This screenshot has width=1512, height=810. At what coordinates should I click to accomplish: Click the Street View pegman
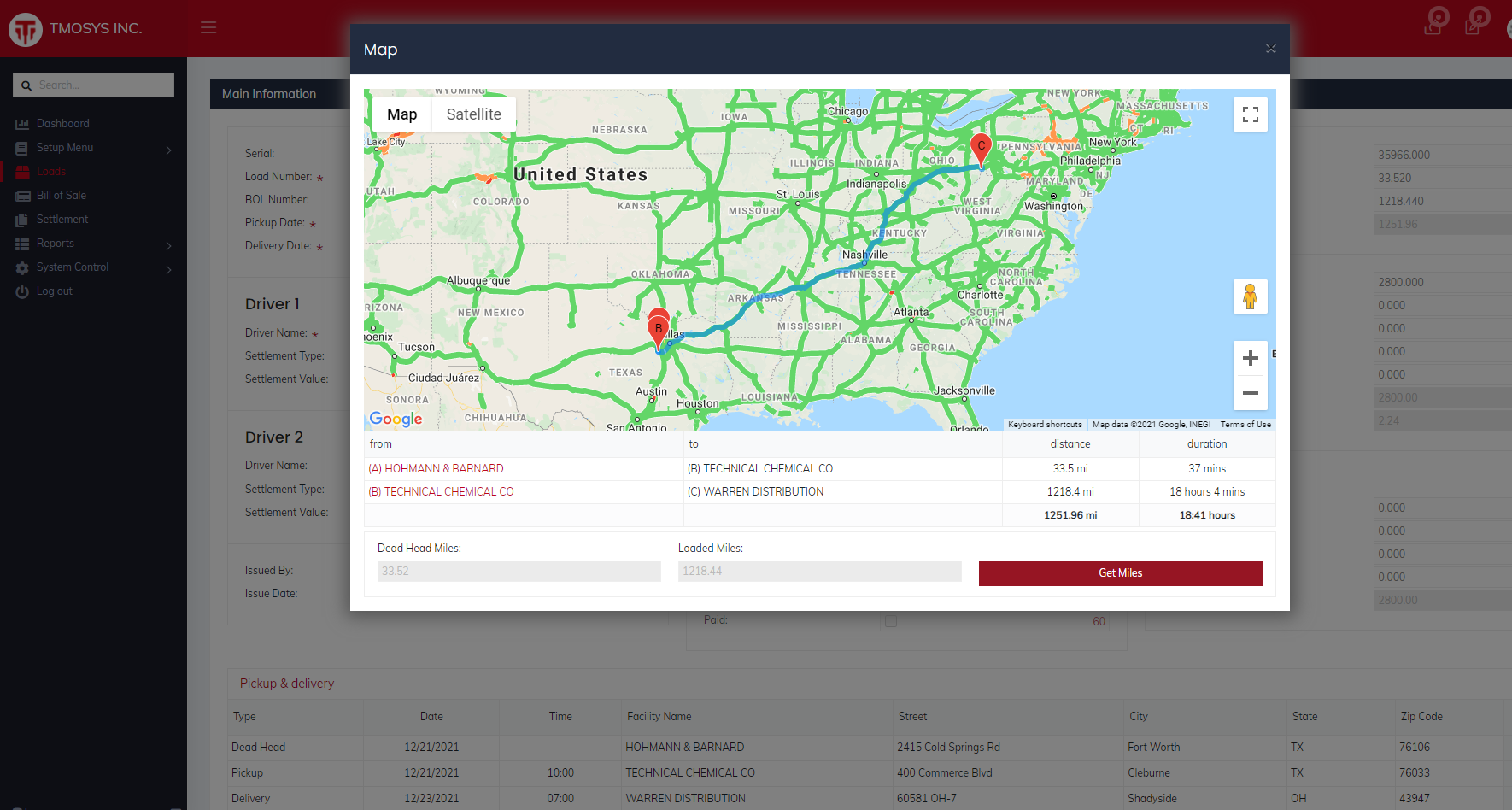click(1251, 296)
